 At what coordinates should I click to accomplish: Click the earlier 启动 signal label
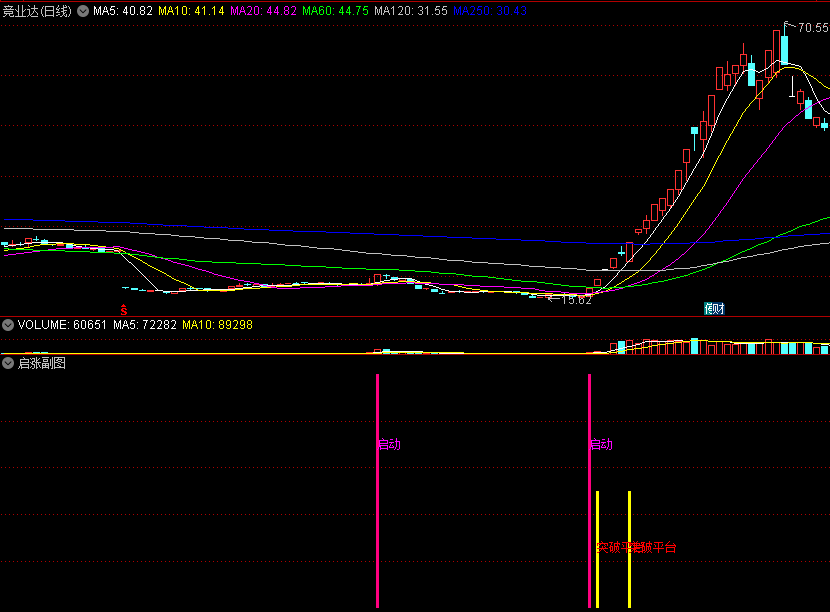[x=389, y=444]
